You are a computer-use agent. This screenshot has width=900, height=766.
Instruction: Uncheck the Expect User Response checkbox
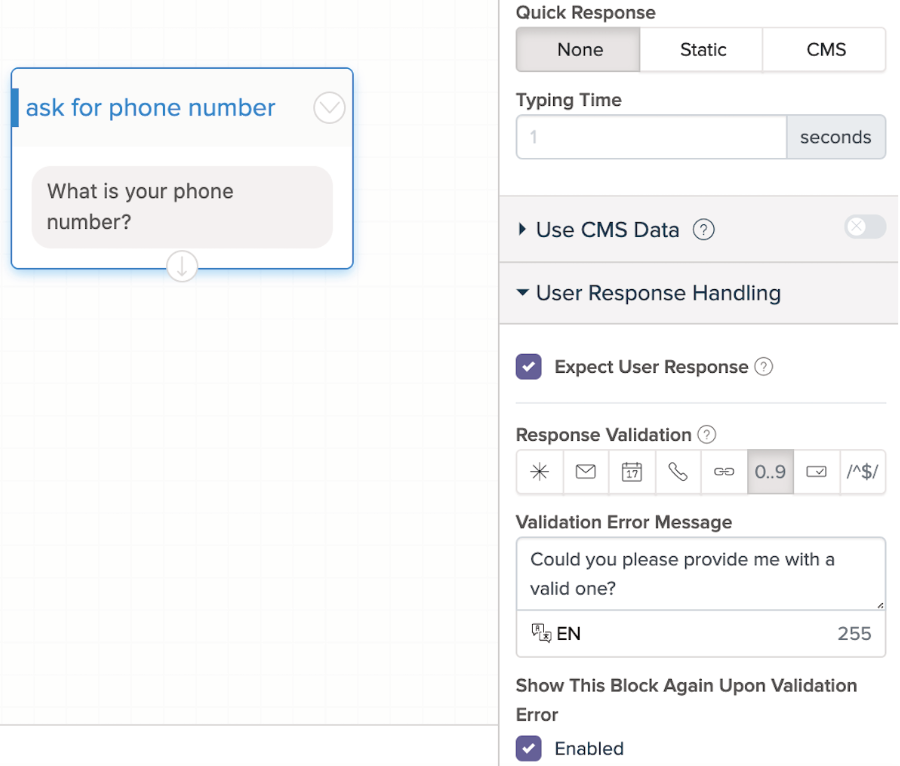tap(529, 367)
